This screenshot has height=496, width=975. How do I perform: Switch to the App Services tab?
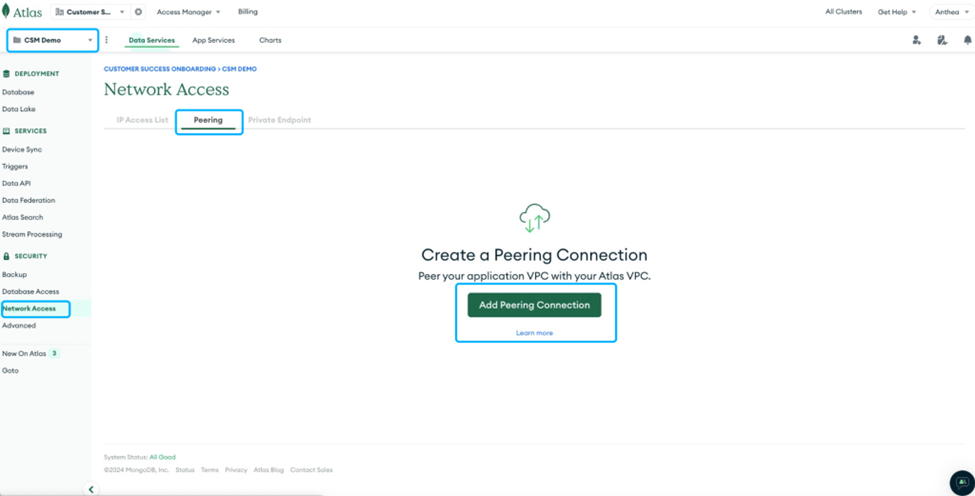tap(213, 40)
